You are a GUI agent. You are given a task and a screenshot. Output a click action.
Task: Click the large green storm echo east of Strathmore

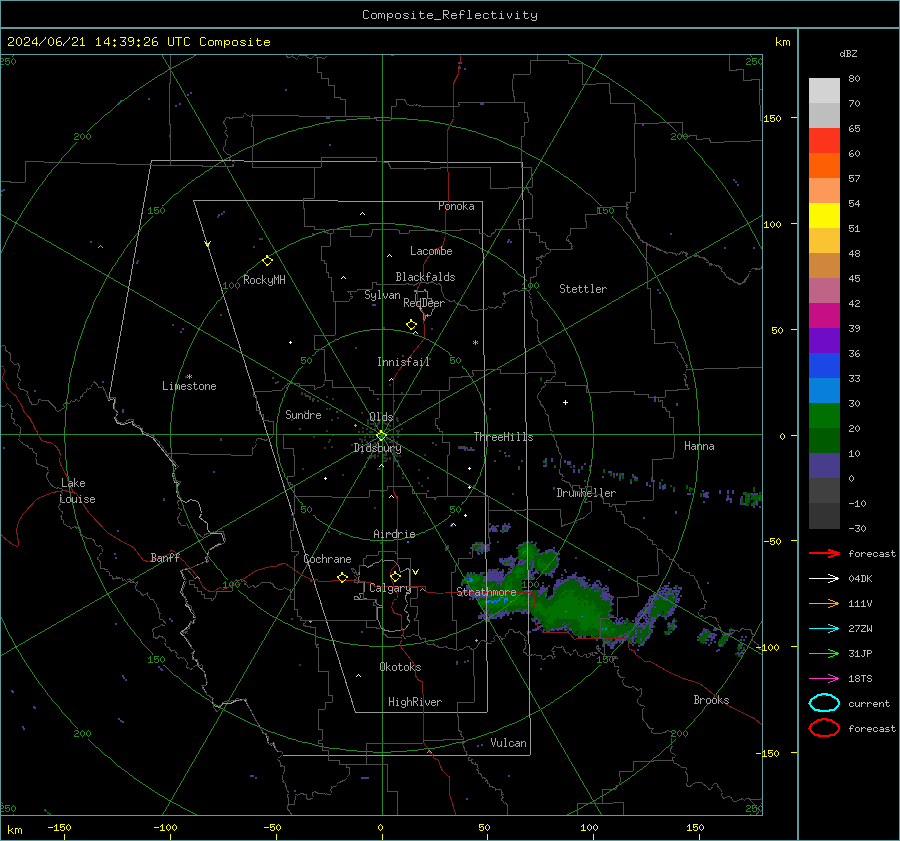574,606
